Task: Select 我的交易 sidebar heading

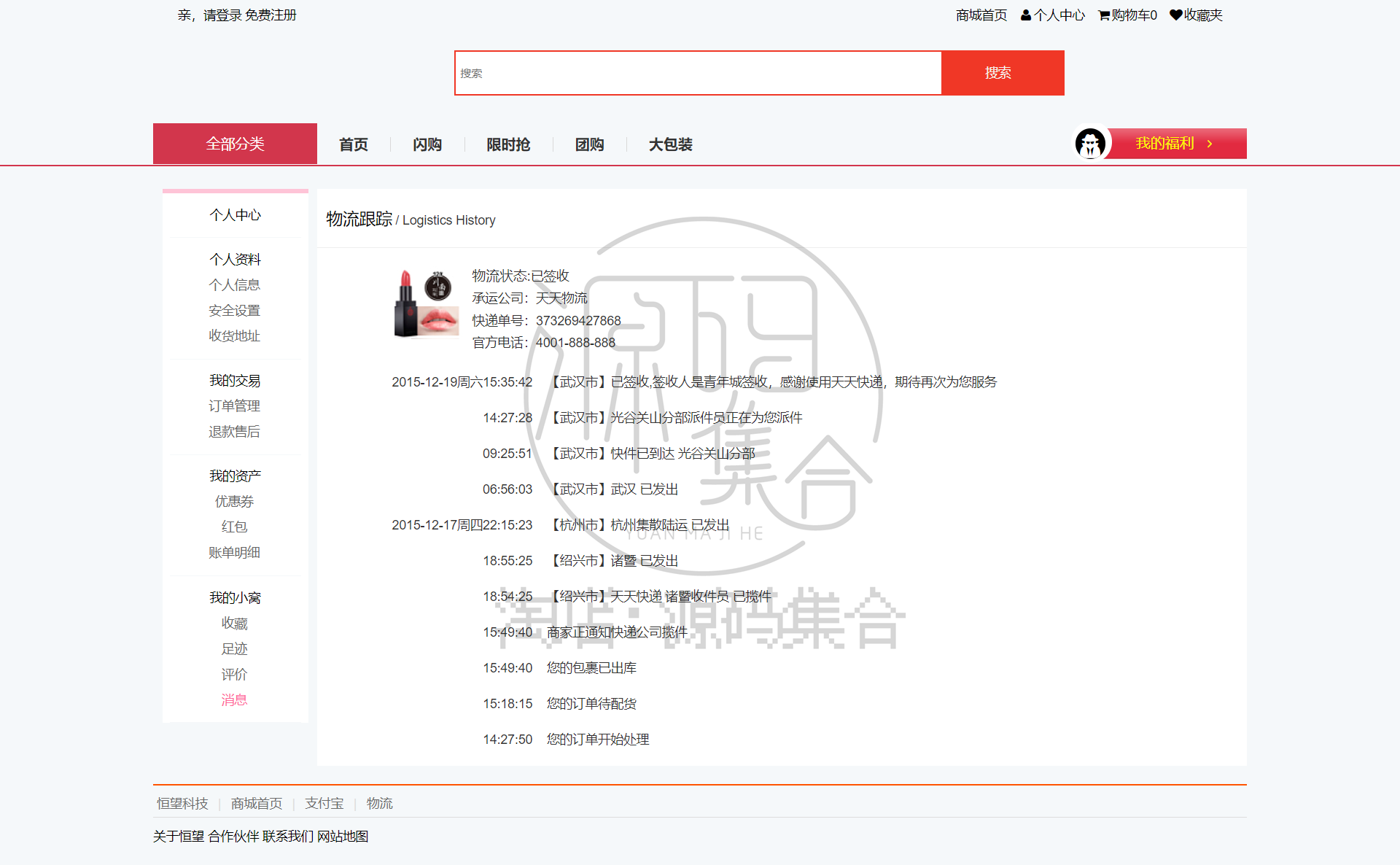Action: click(x=235, y=381)
